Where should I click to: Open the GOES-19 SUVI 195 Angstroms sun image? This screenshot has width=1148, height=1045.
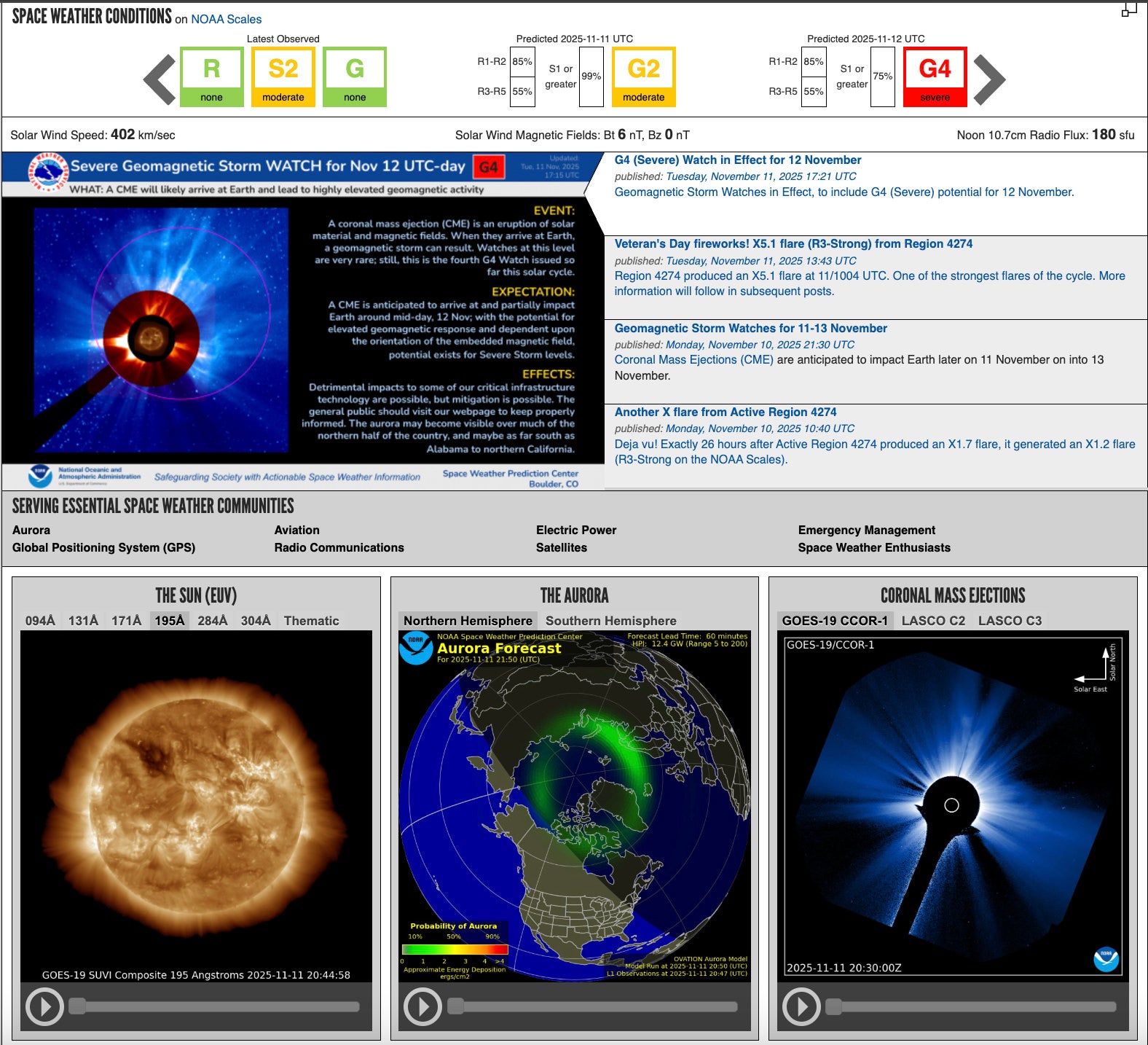(196, 806)
